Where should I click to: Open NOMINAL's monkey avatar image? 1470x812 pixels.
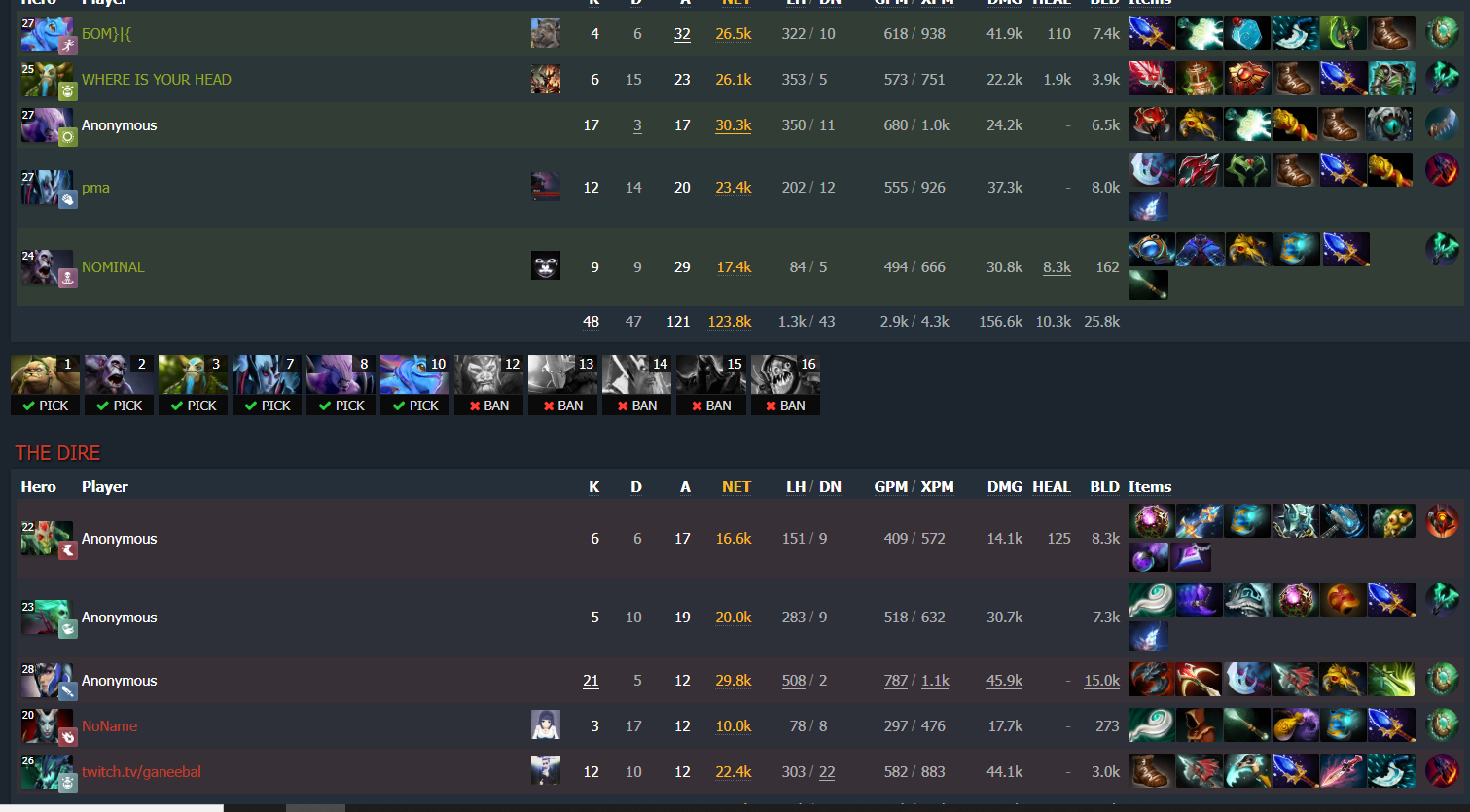(x=546, y=265)
